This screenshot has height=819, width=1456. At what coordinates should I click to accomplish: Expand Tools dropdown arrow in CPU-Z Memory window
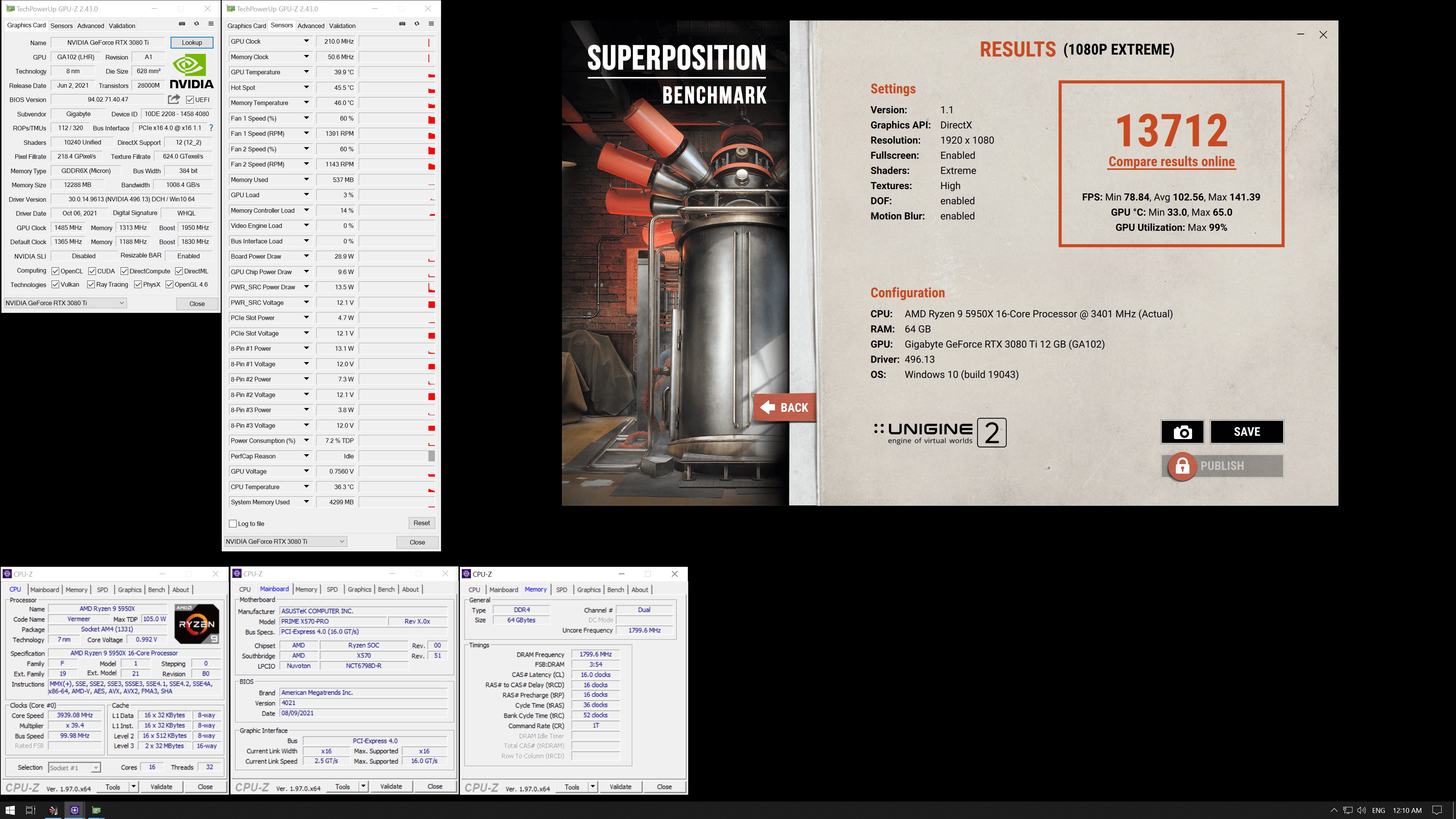tap(592, 787)
